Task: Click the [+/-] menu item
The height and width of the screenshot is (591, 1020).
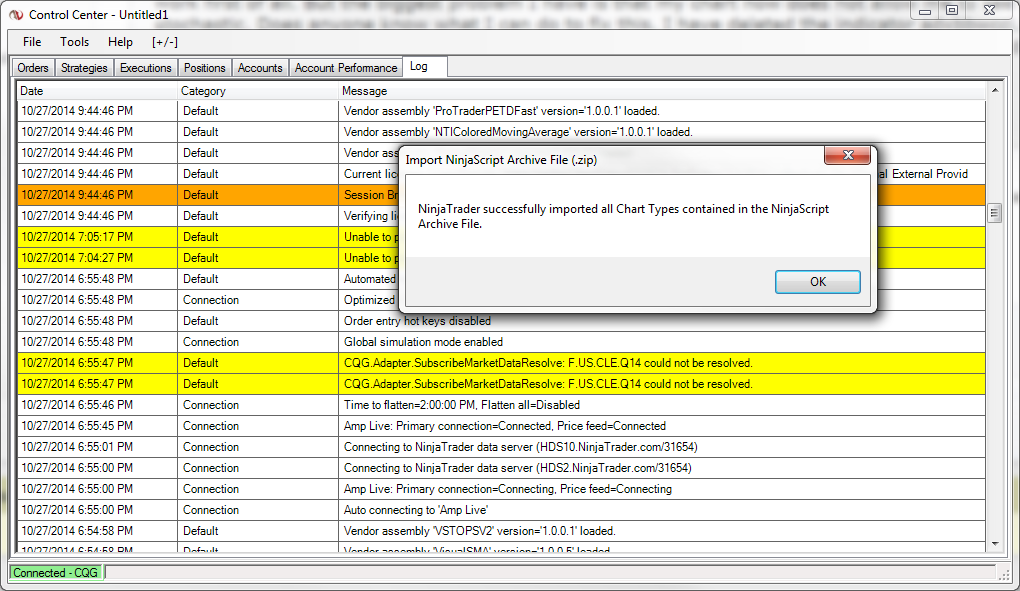Action: 165,42
